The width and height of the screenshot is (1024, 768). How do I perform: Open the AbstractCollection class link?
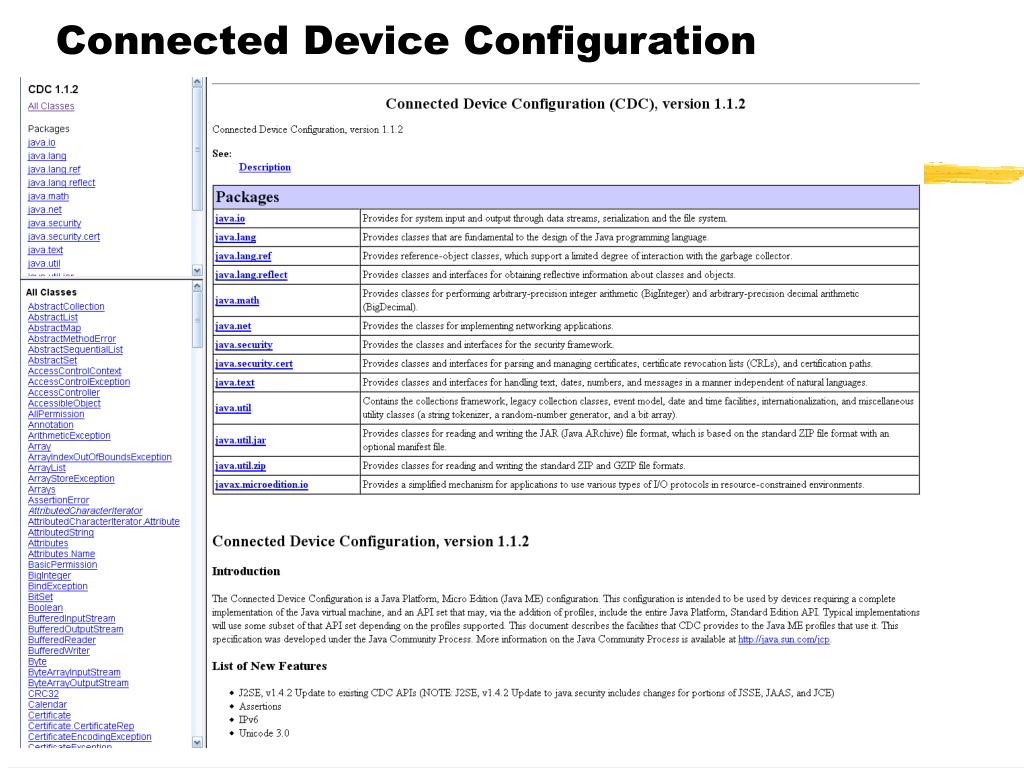pos(66,306)
